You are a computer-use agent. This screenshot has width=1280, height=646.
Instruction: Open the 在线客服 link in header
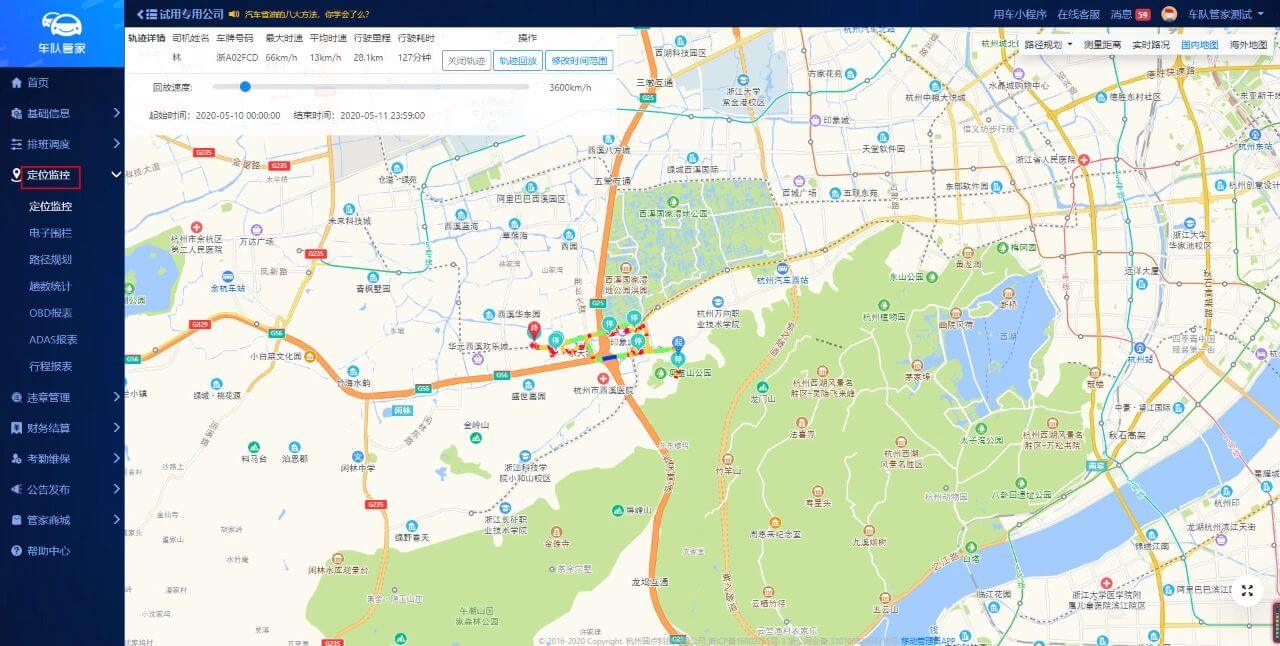pos(1078,14)
